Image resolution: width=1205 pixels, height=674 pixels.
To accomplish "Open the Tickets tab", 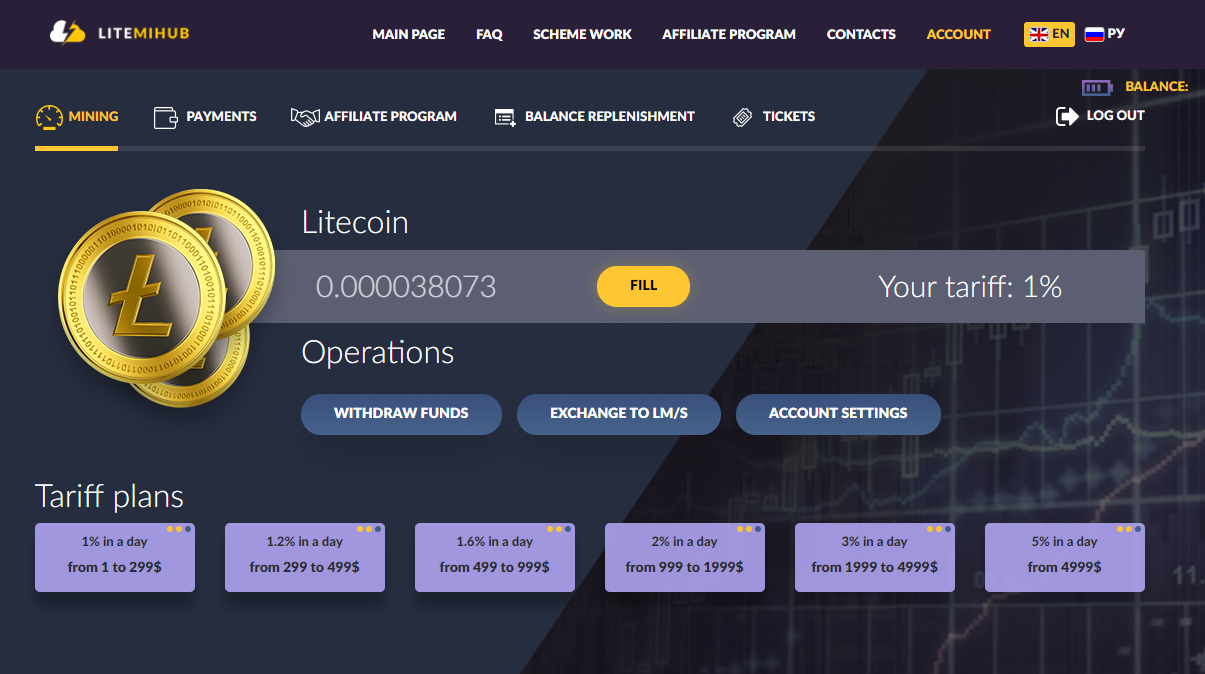I will coord(773,117).
